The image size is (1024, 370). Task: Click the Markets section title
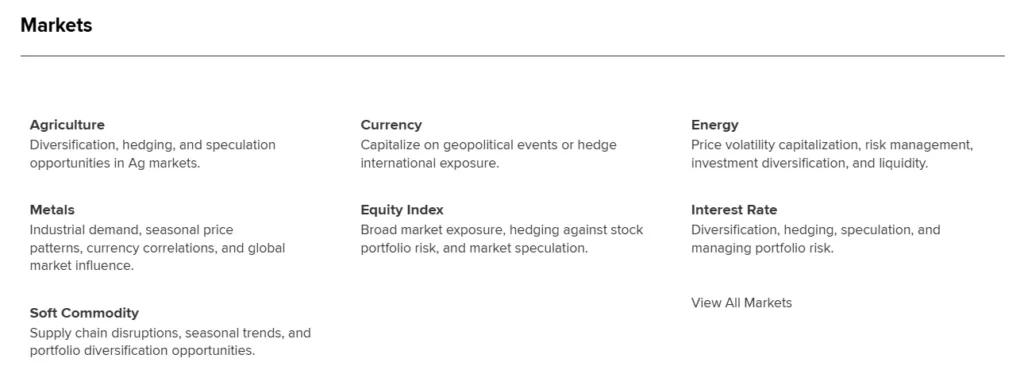click(x=56, y=25)
